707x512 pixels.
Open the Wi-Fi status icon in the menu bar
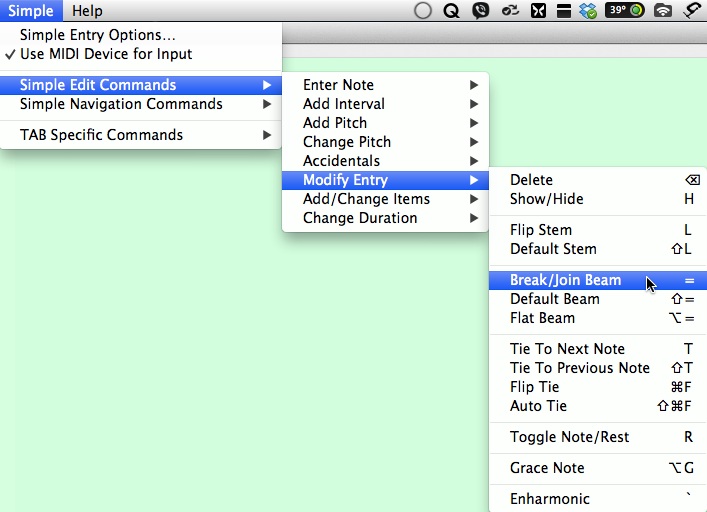[x=662, y=11]
